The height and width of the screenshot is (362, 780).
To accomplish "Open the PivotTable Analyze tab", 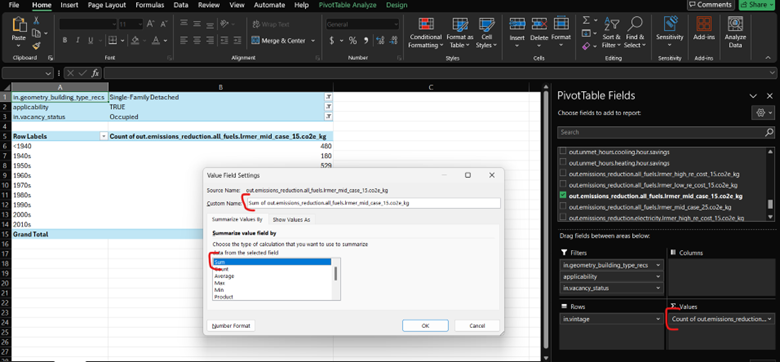I will [x=347, y=5].
